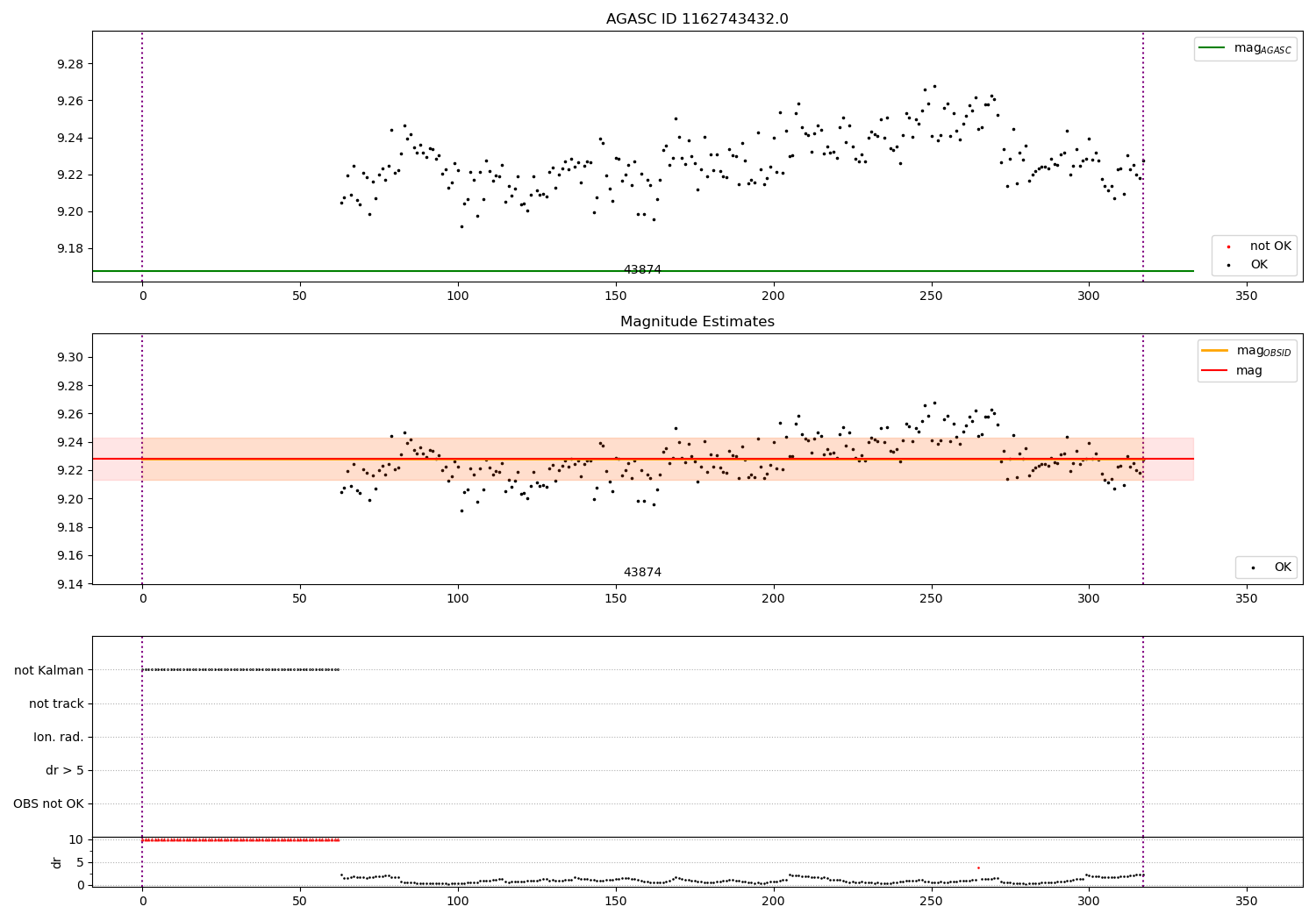
Task: Click the 'dr' axis label
Action: point(57,862)
